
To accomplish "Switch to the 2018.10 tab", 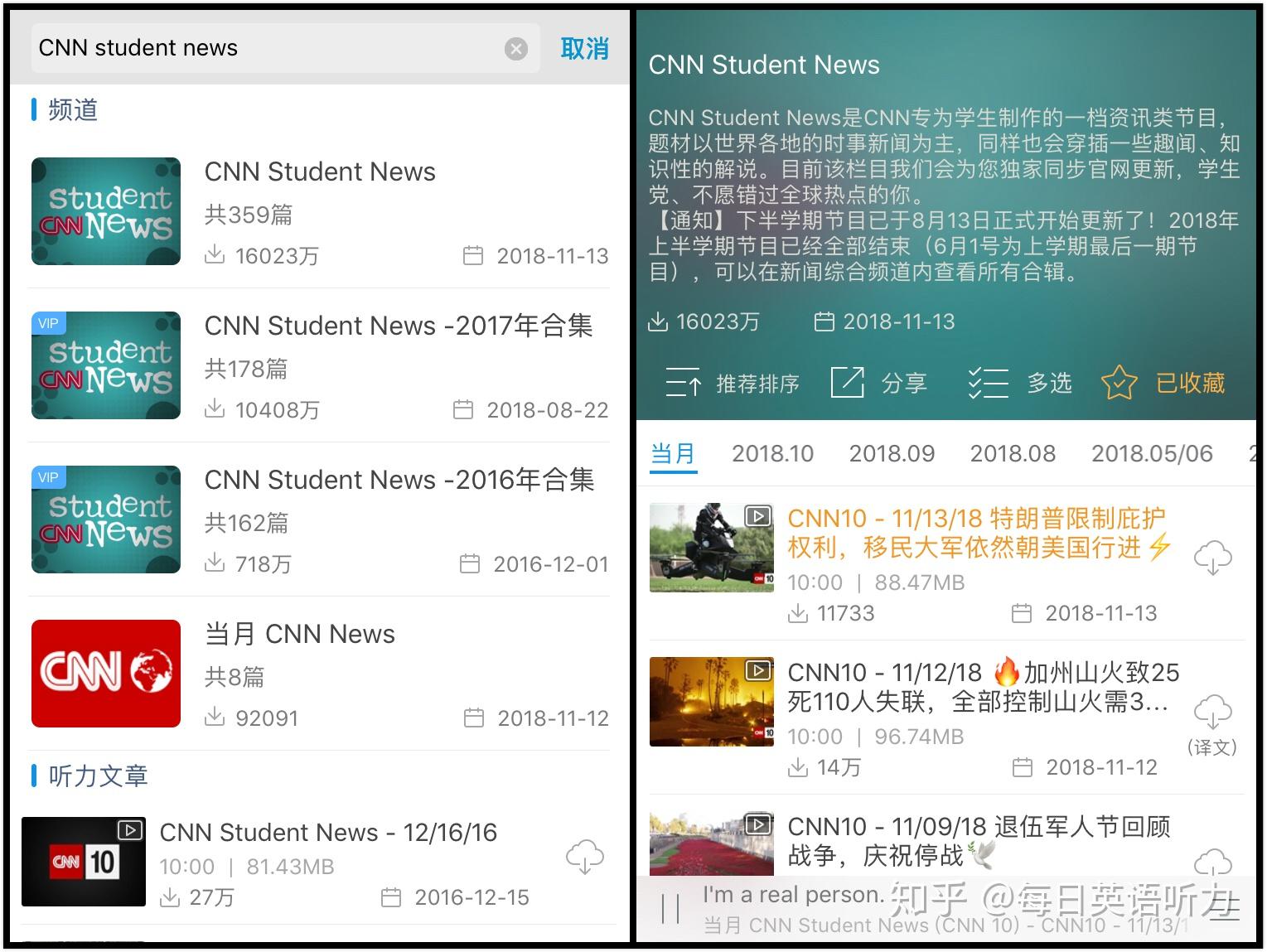I will [772, 453].
